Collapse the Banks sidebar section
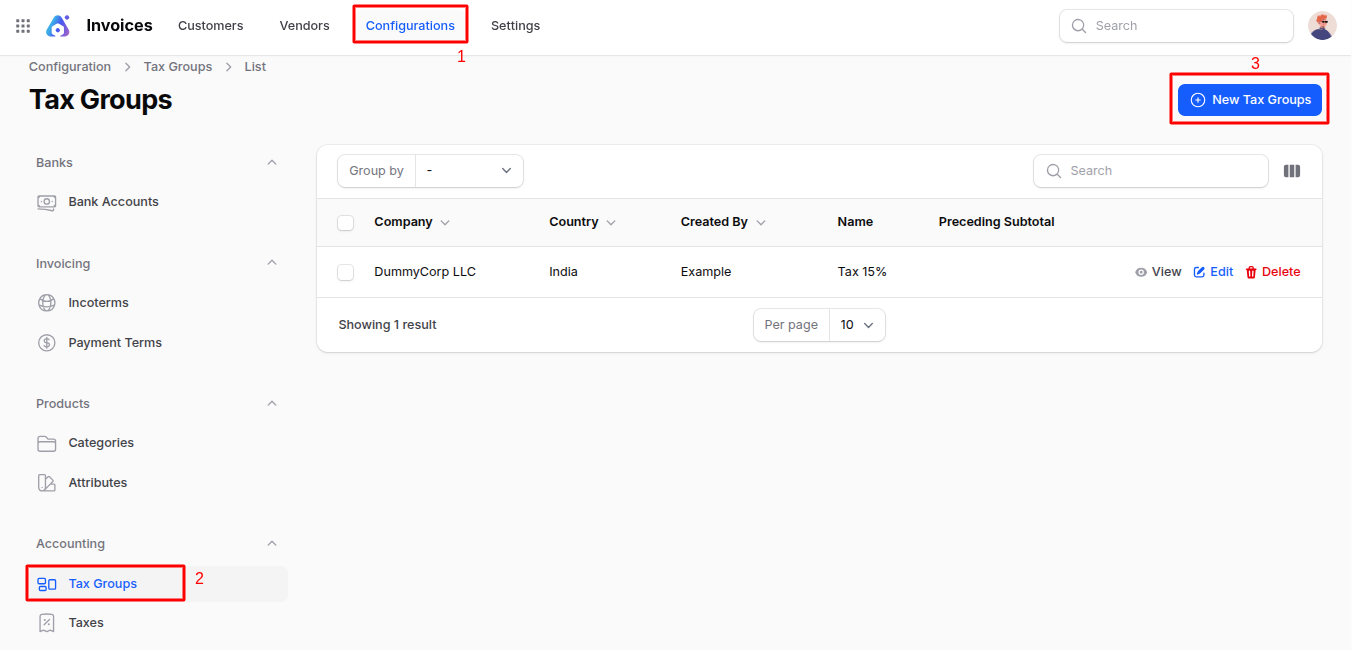The height and width of the screenshot is (650, 1352). [272, 163]
